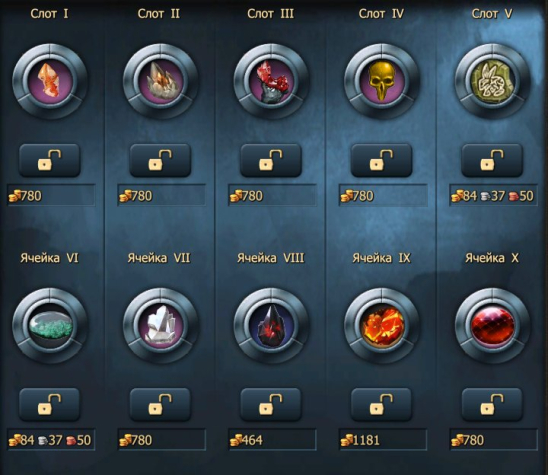548x475 pixels.
Task: Select the orange crystal in Слот I
Action: pos(50,81)
